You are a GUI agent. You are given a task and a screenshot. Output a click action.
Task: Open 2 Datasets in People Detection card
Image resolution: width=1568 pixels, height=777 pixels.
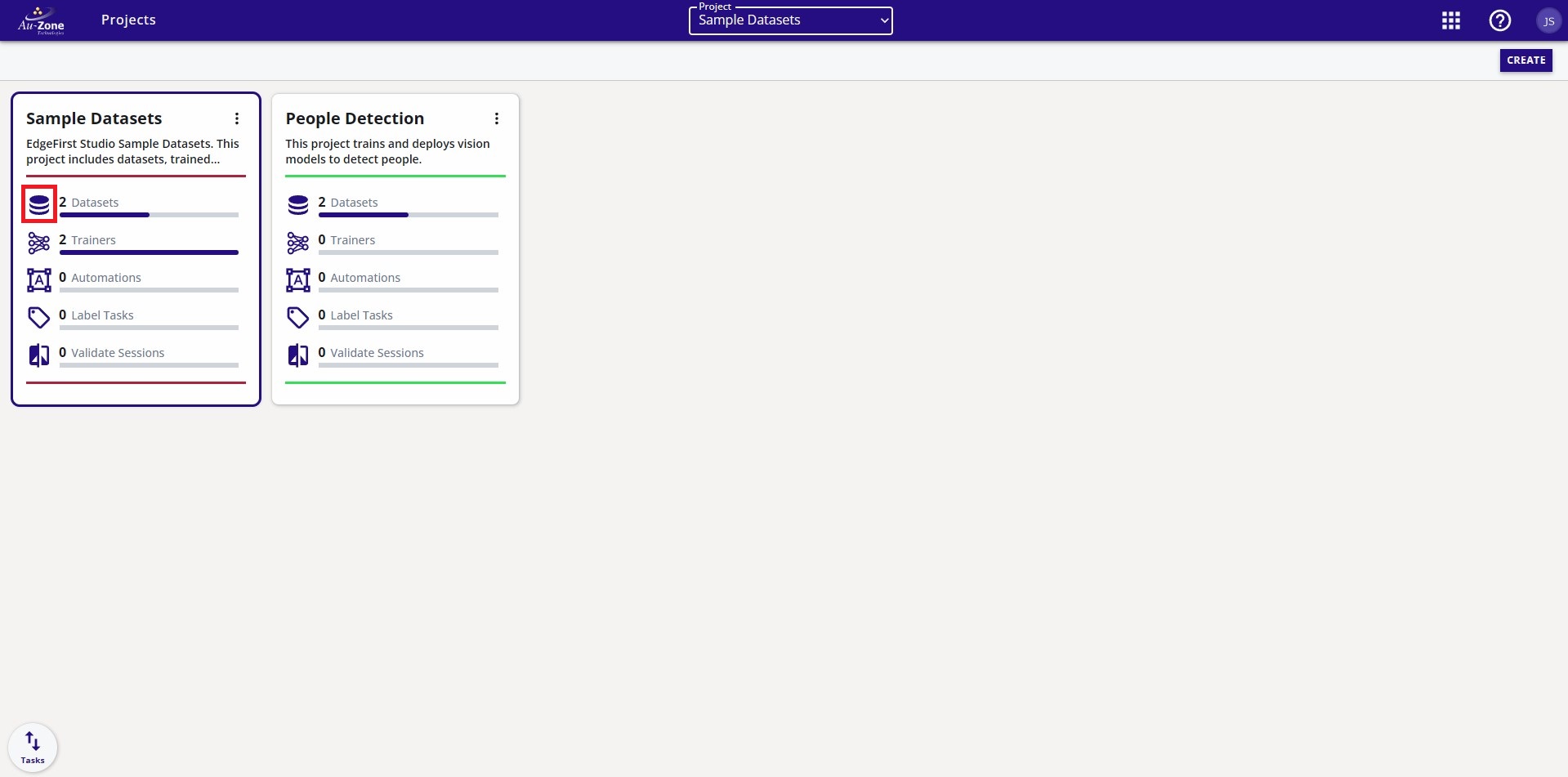pos(348,202)
